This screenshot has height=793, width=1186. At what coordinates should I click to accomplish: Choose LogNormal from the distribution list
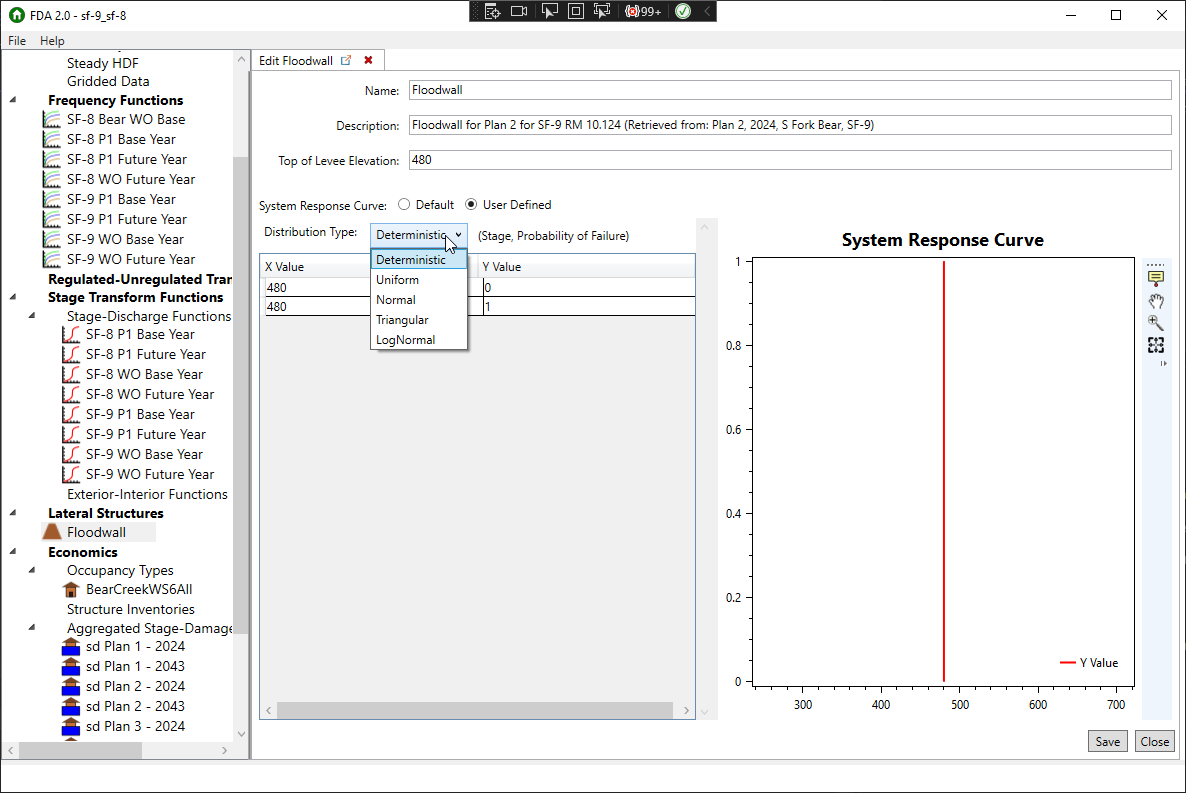404,339
